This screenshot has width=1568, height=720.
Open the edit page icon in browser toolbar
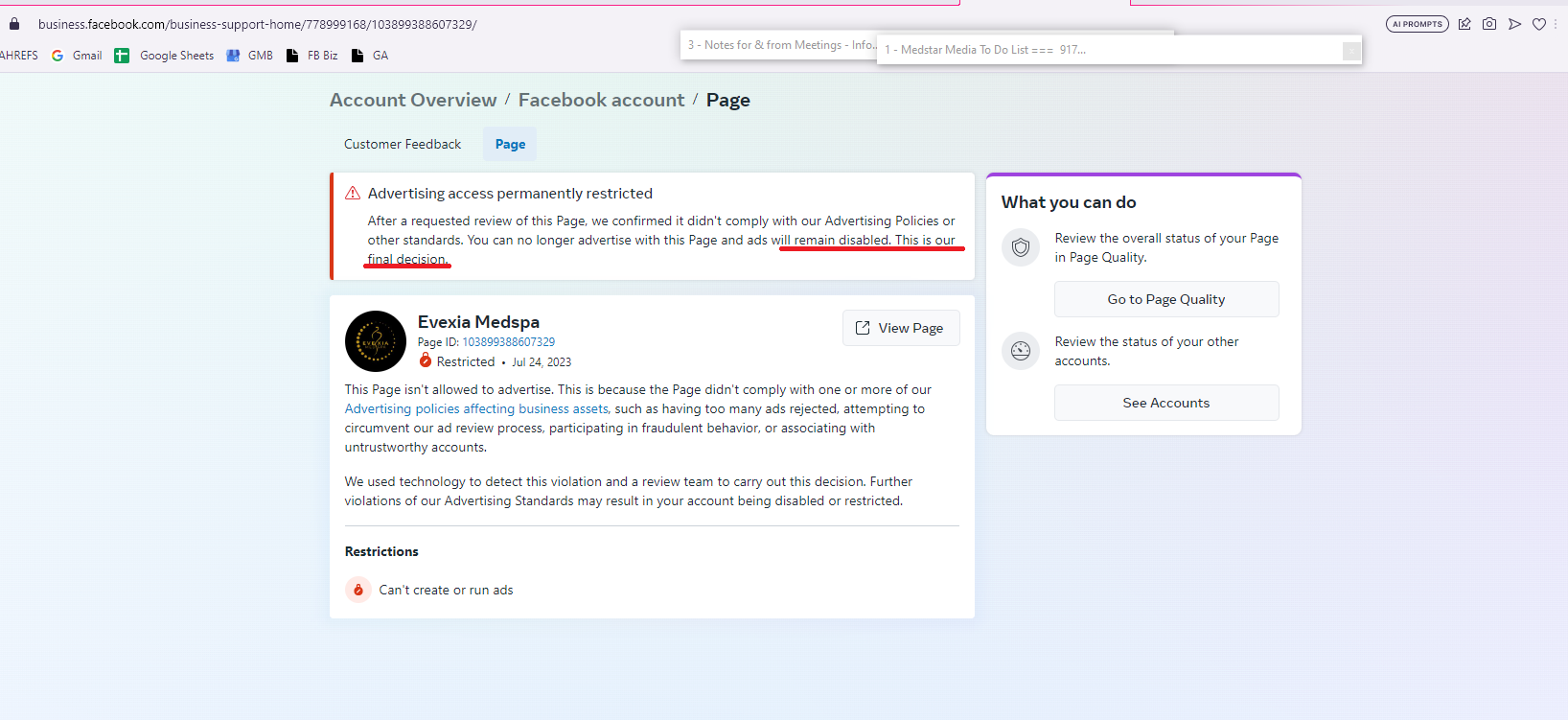(x=1464, y=24)
